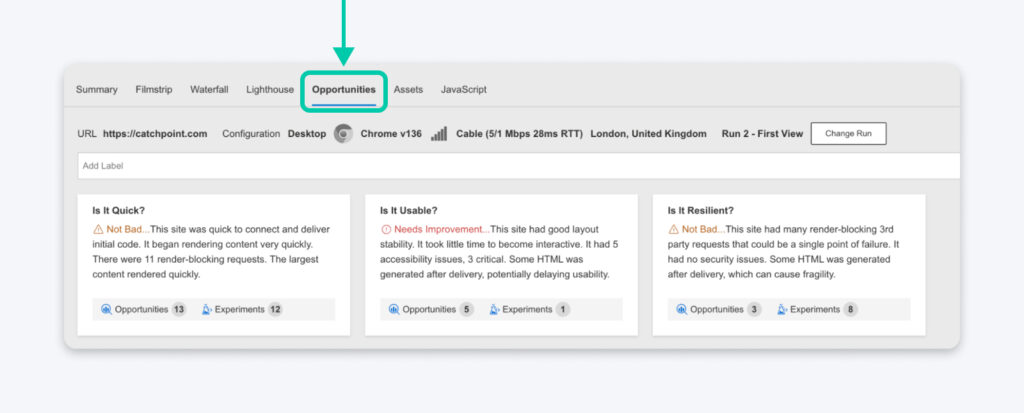Go to the Waterfall tab

click(x=209, y=89)
